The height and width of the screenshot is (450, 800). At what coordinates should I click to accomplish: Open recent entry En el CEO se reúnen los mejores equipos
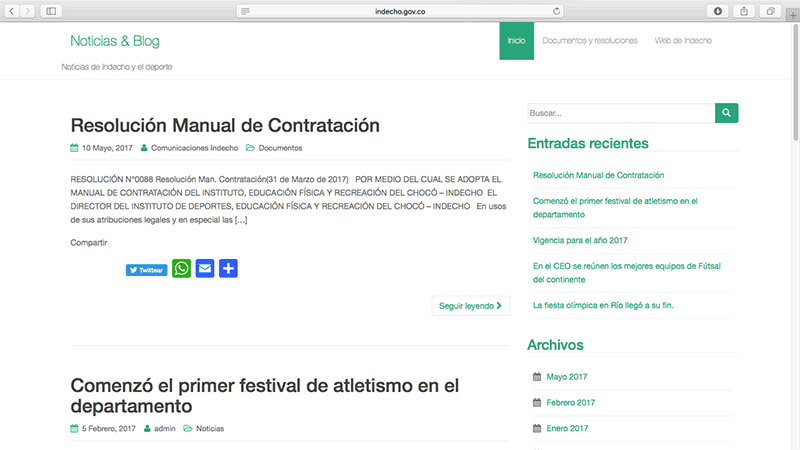click(627, 273)
